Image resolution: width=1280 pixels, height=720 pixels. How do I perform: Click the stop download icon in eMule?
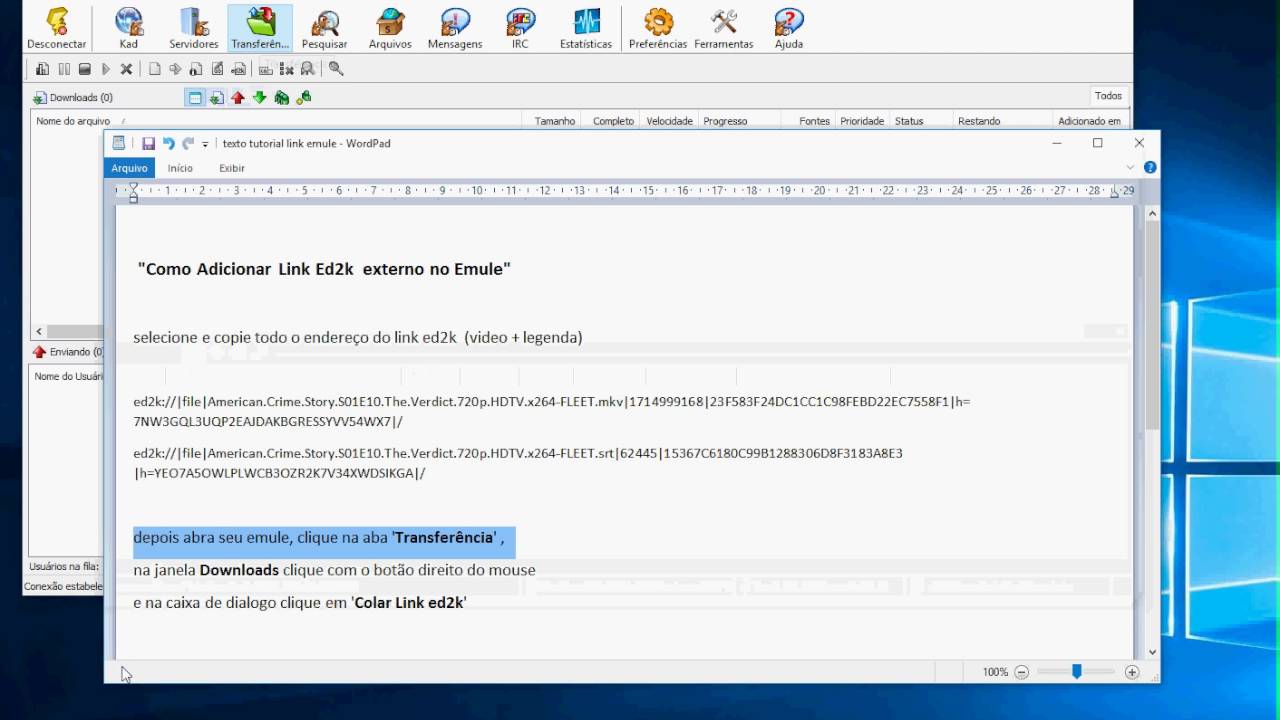coord(85,69)
